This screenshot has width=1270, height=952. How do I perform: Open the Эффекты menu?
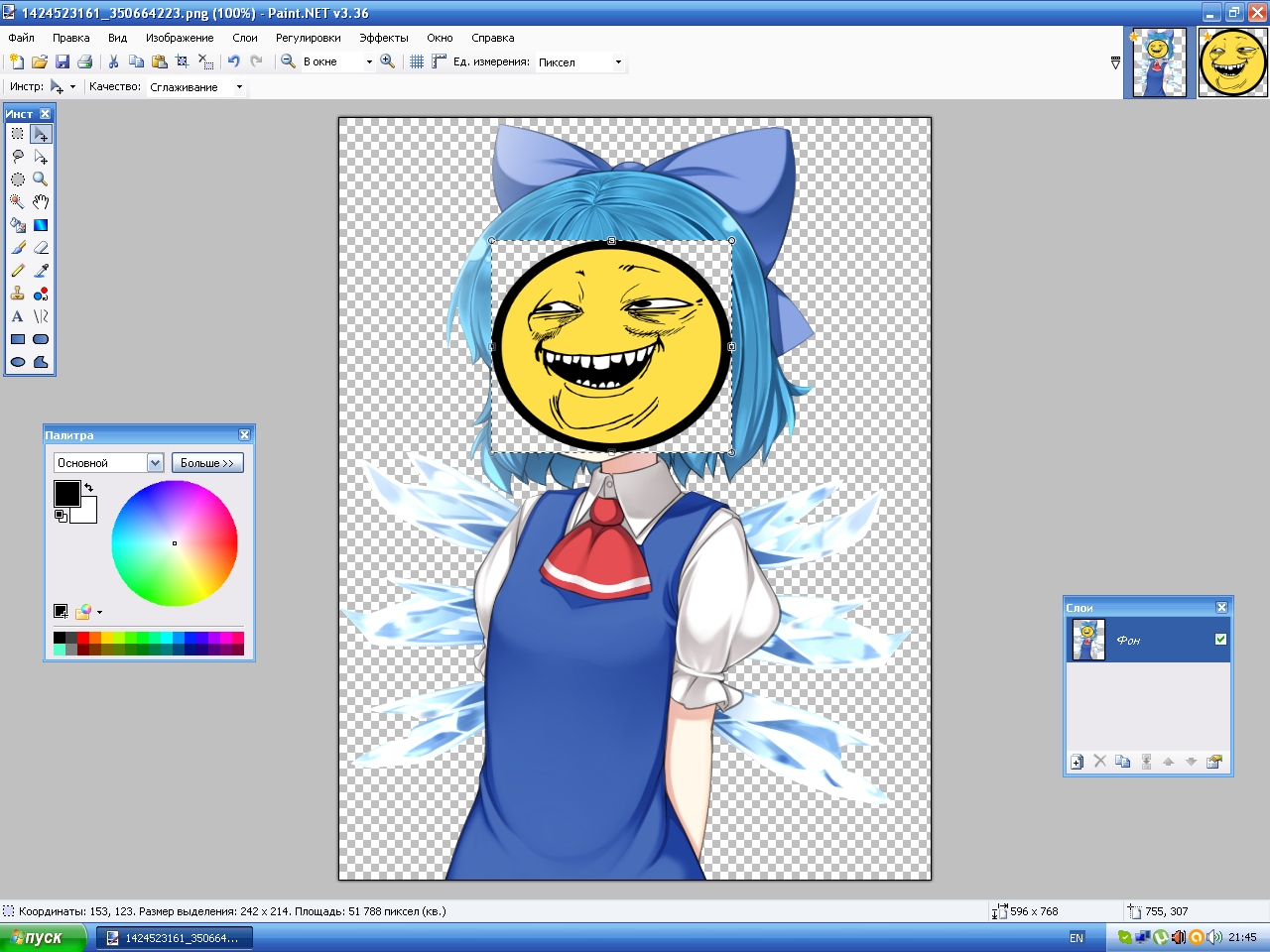coord(383,38)
